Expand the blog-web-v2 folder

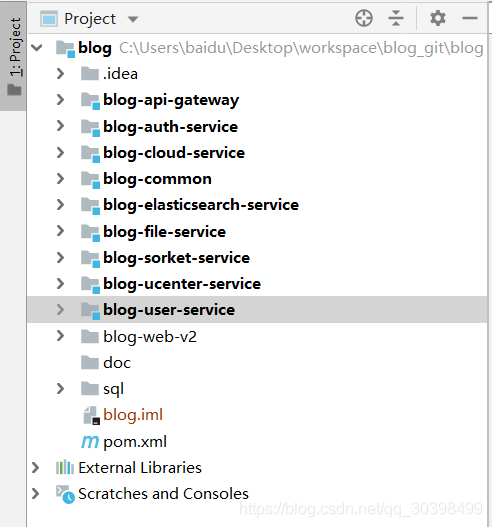(60, 336)
